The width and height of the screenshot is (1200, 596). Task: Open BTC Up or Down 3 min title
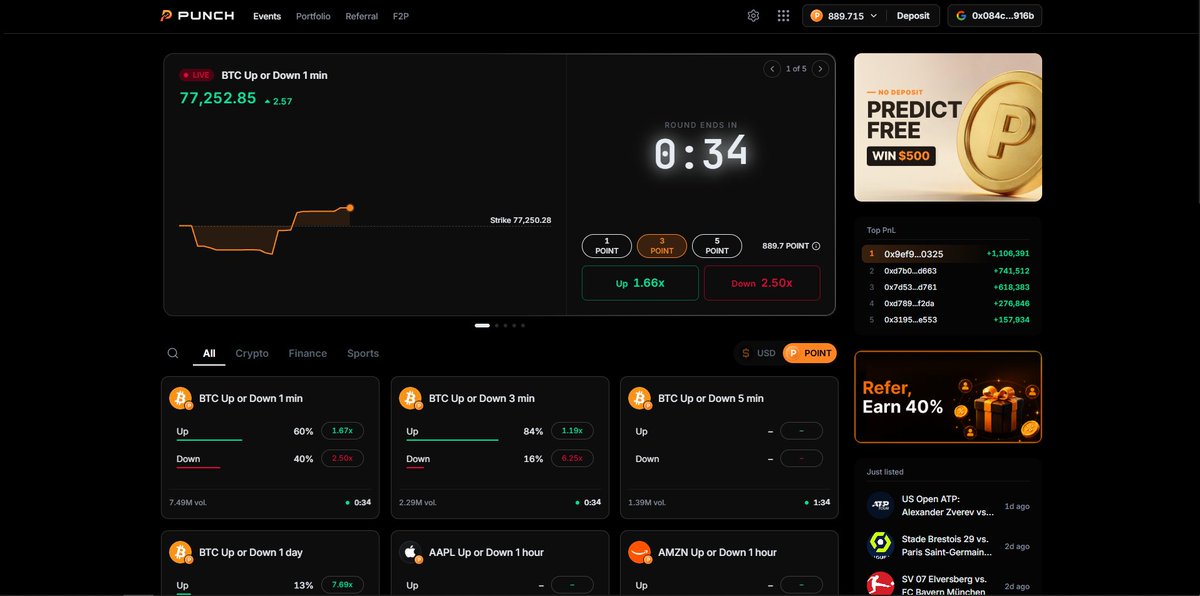482,398
